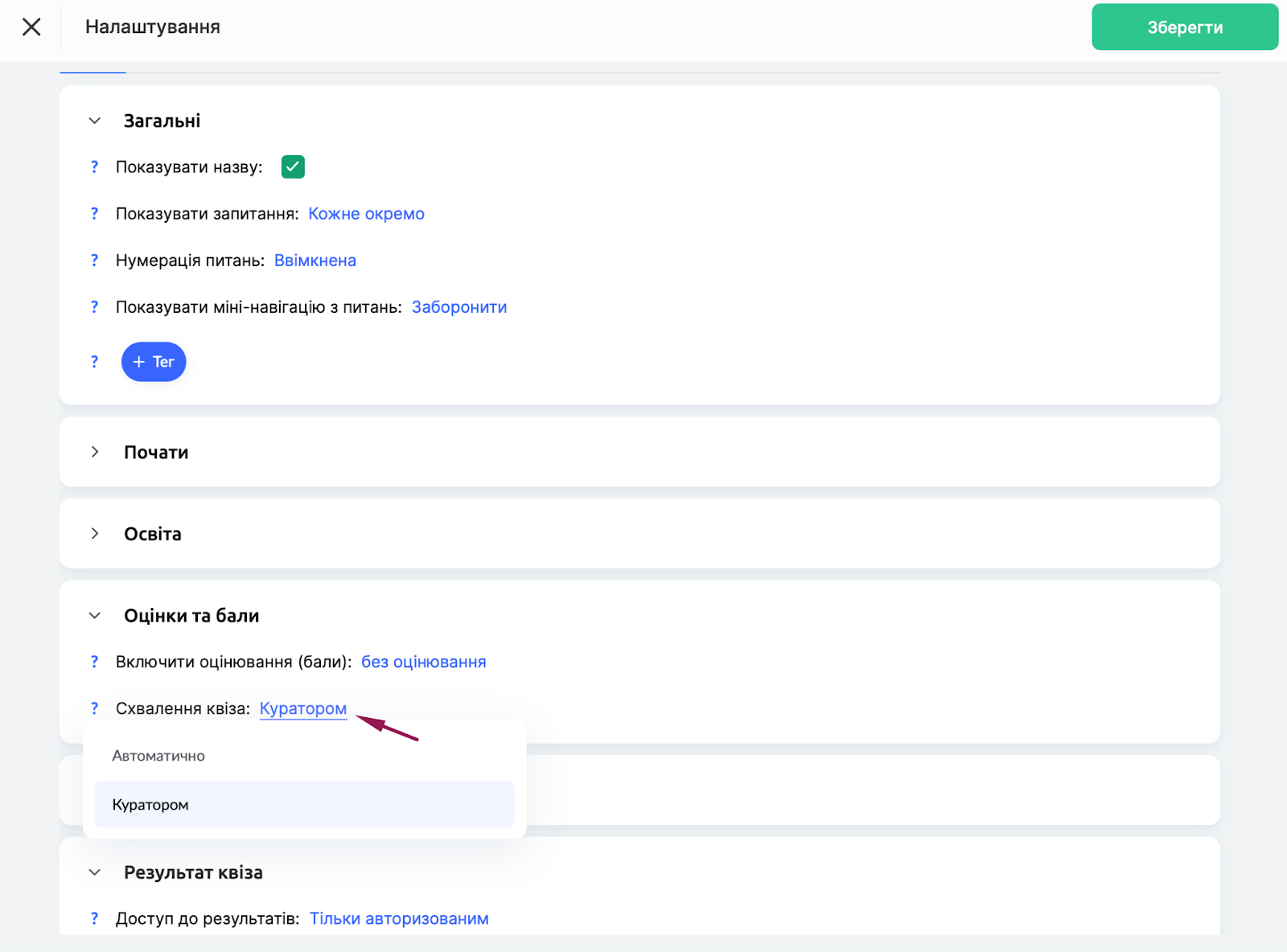Click help icon next to Тег button
Screen dimensions: 1287x952
coord(94,362)
